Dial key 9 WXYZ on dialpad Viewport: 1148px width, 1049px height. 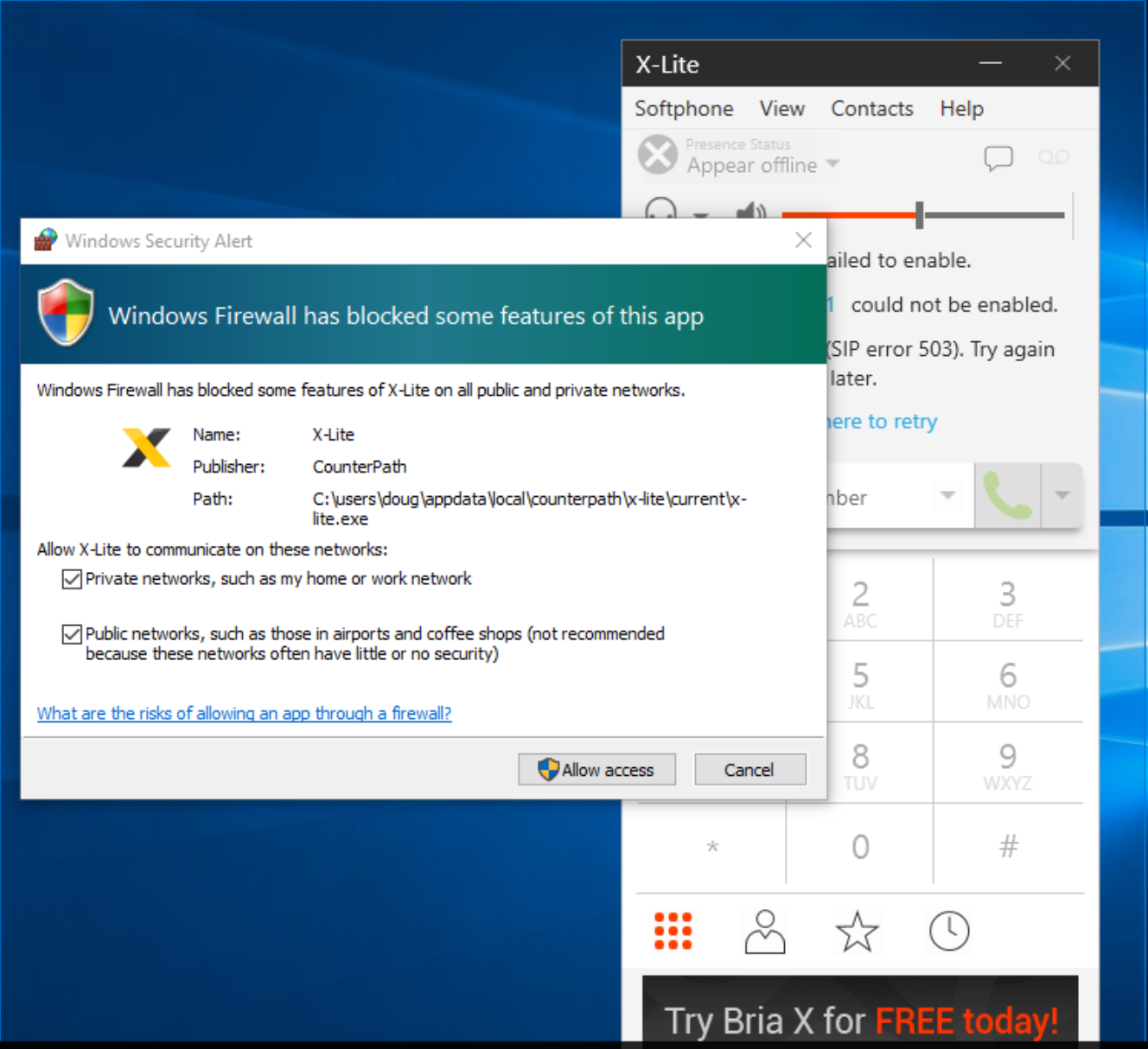point(1008,764)
